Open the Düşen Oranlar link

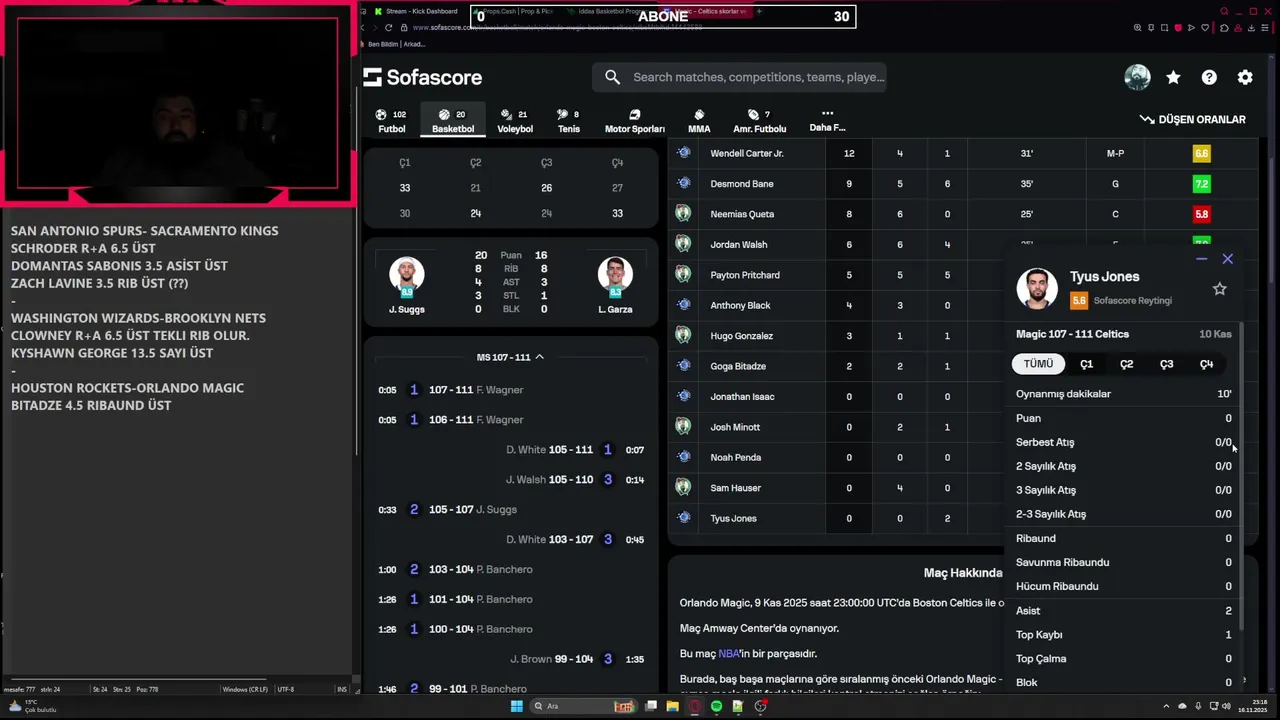click(1192, 119)
